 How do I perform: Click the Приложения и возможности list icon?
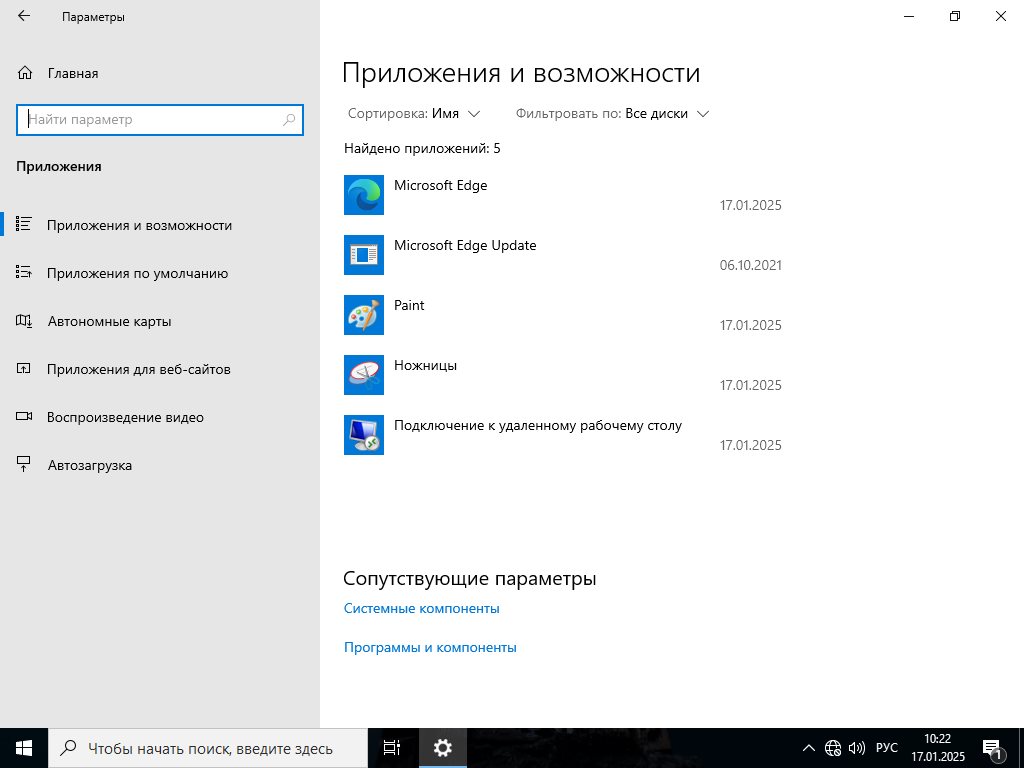(x=24, y=224)
